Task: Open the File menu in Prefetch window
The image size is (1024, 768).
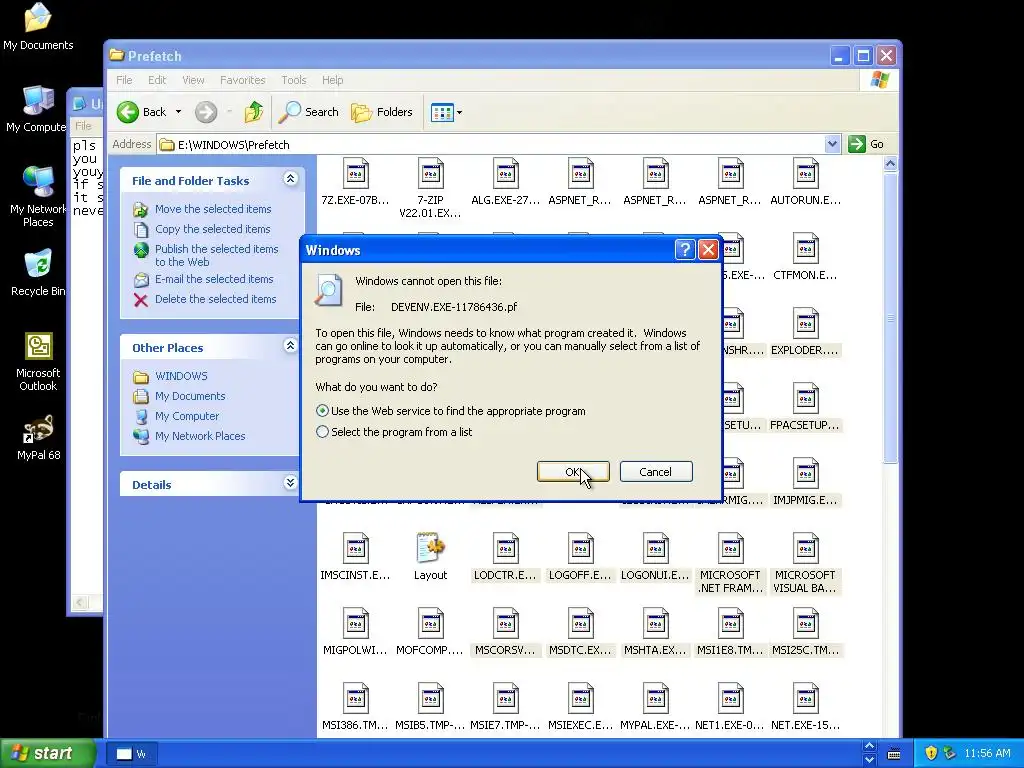Action: 124,80
